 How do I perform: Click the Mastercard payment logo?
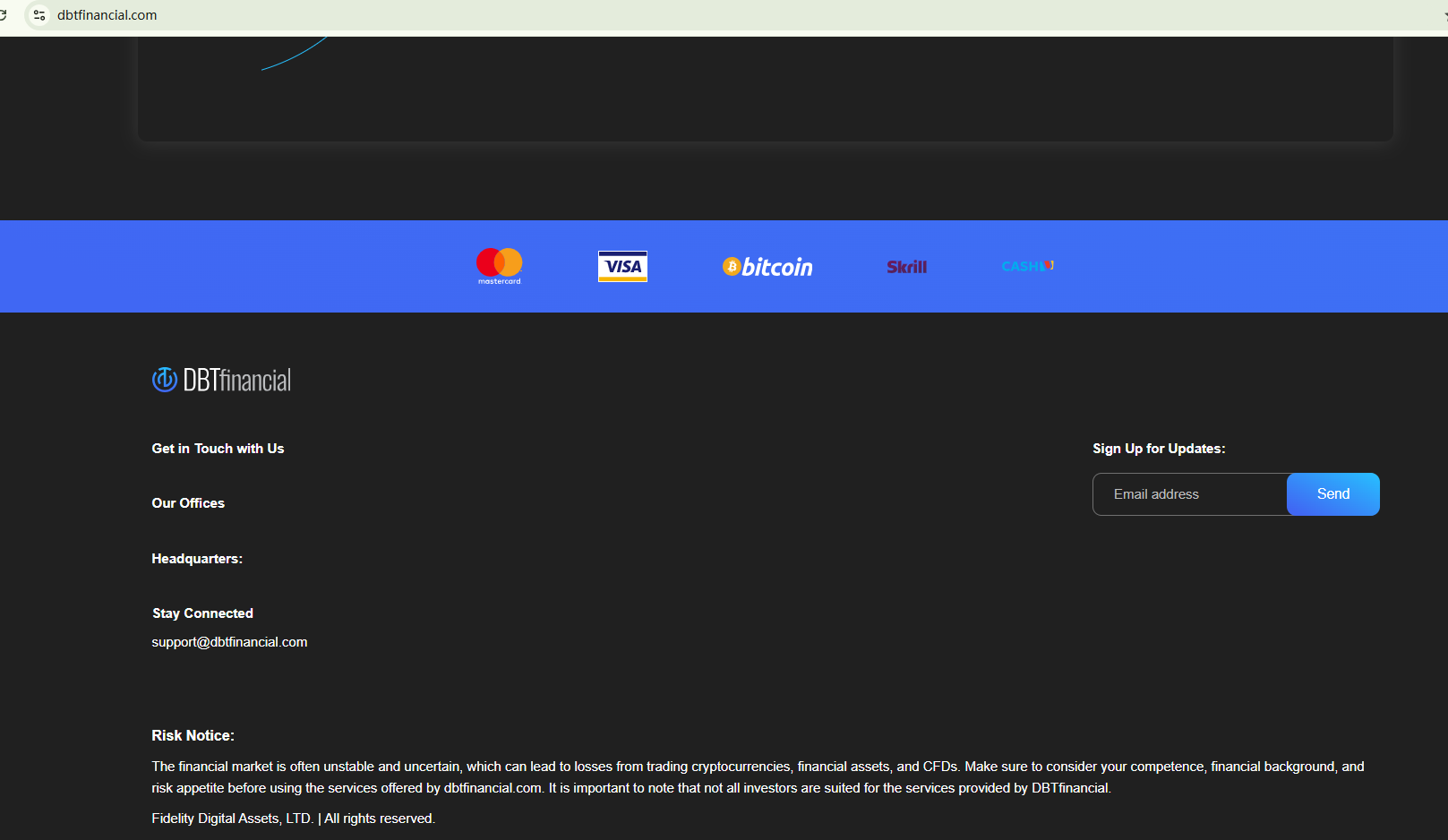pyautogui.click(x=500, y=266)
